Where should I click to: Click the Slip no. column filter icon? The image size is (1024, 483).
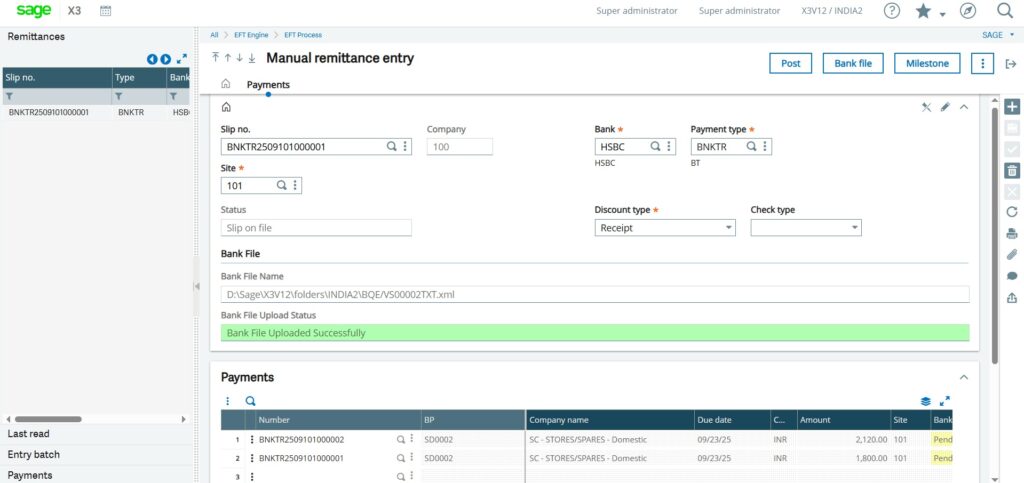(10, 97)
